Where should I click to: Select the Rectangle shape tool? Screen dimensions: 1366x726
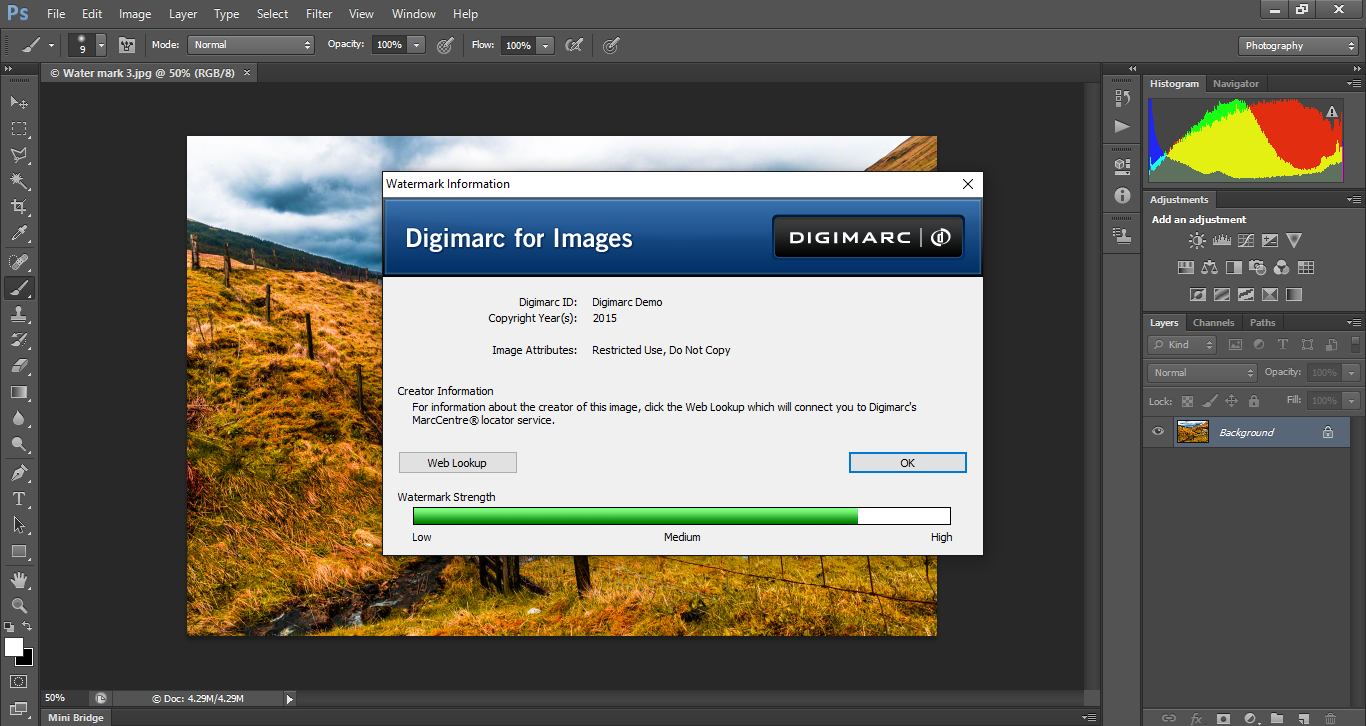point(19,552)
